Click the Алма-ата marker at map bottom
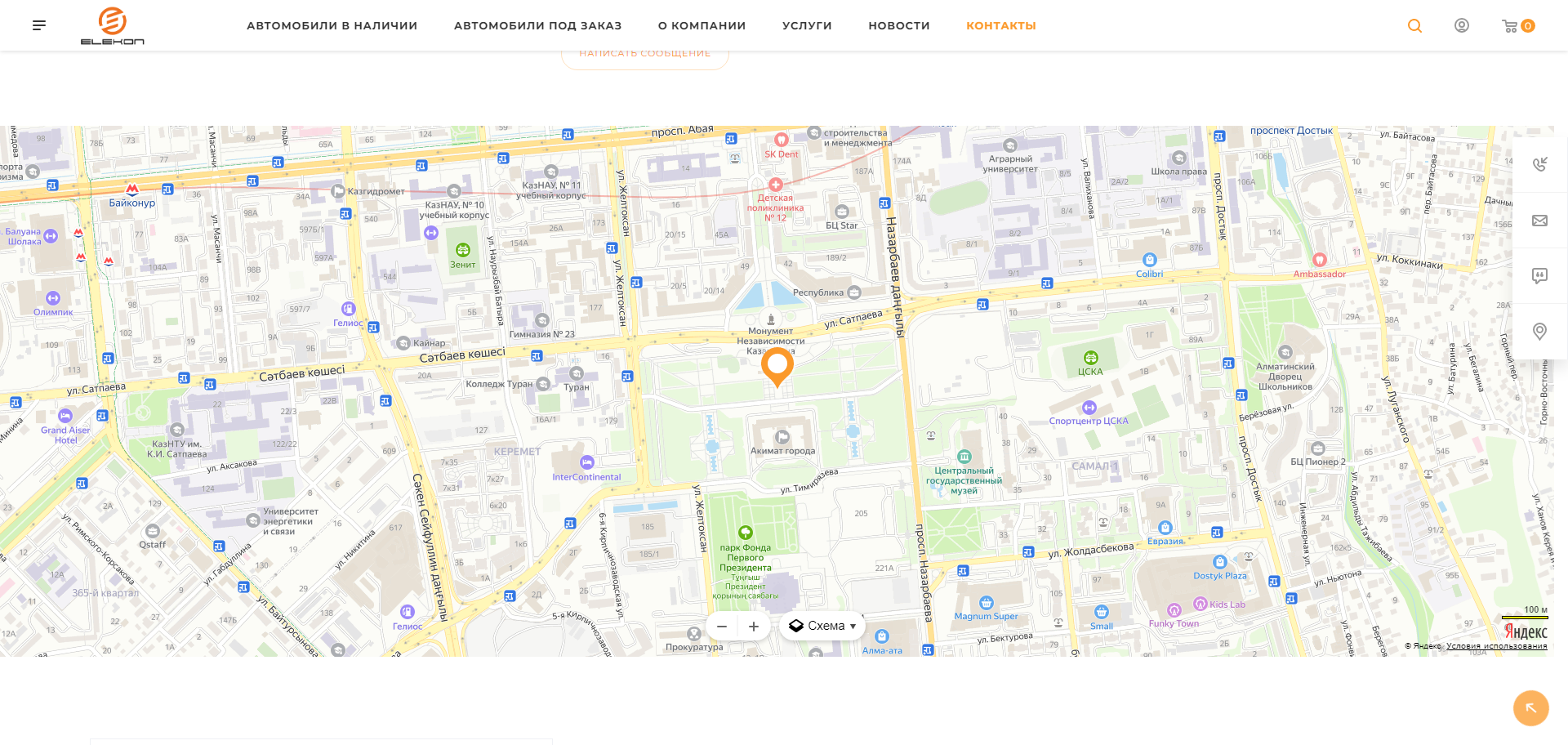Screen dimensions: 1568x745 (882, 636)
